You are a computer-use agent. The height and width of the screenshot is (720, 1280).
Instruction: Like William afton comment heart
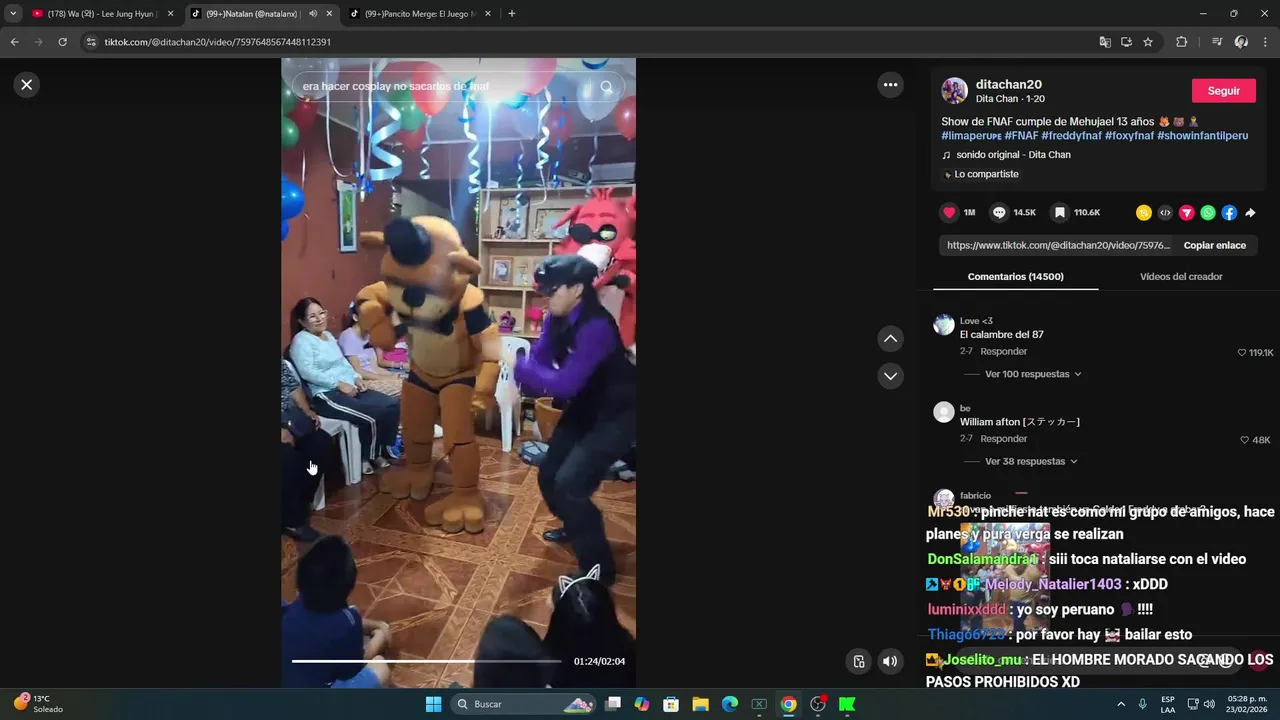click(x=1245, y=440)
